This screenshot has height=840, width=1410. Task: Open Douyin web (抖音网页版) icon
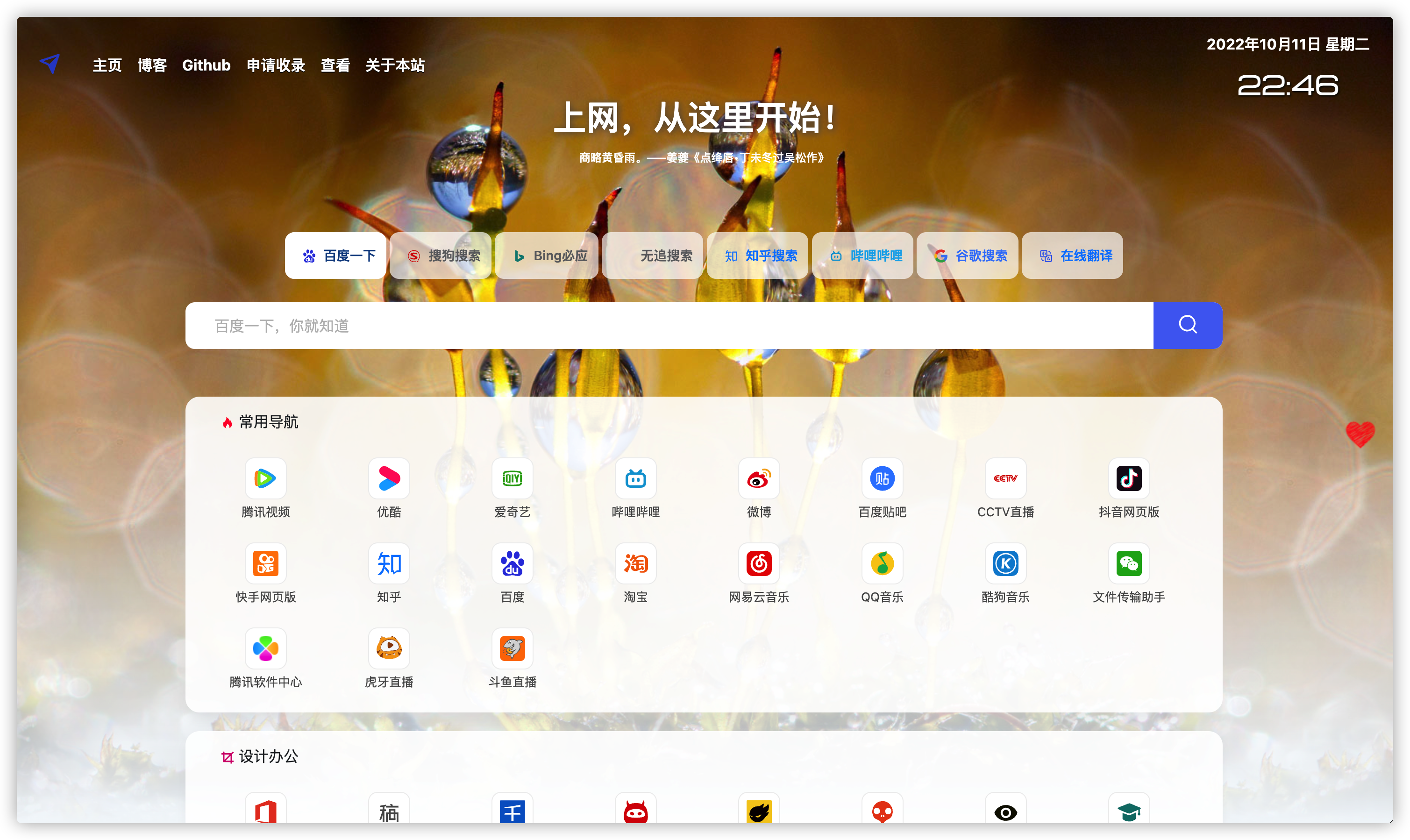[x=1129, y=479]
